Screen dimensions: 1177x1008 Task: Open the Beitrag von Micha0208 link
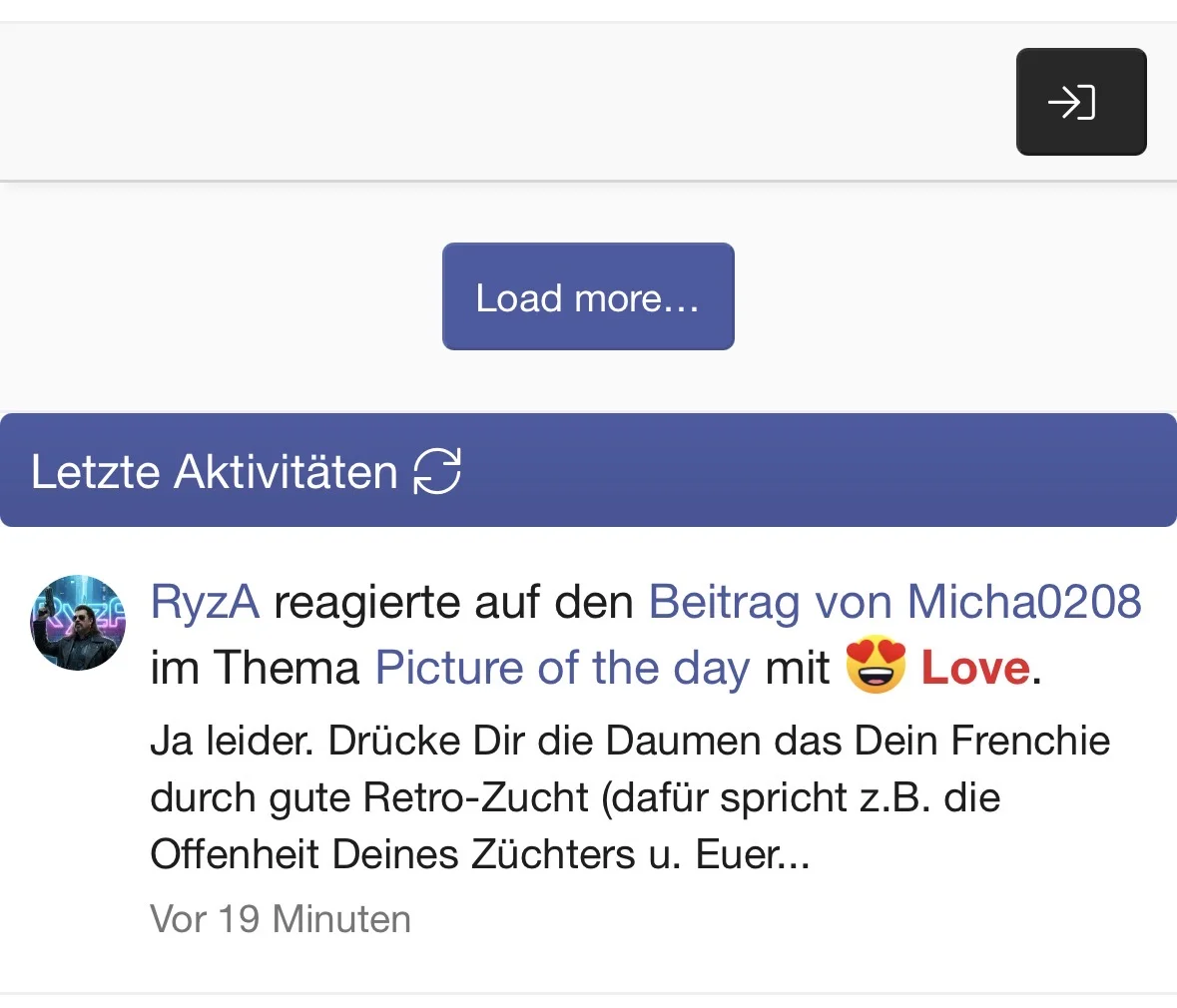pos(894,602)
